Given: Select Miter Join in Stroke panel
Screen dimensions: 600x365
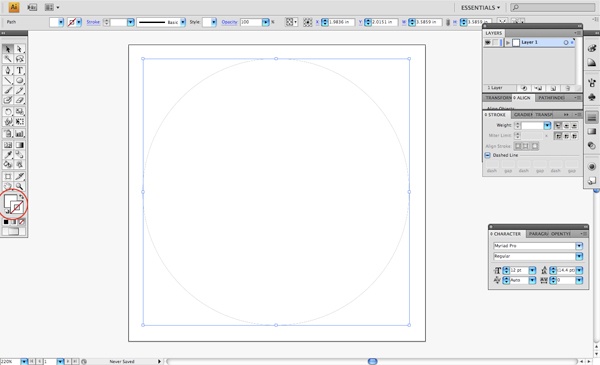Looking at the screenshot, I should (x=558, y=136).
